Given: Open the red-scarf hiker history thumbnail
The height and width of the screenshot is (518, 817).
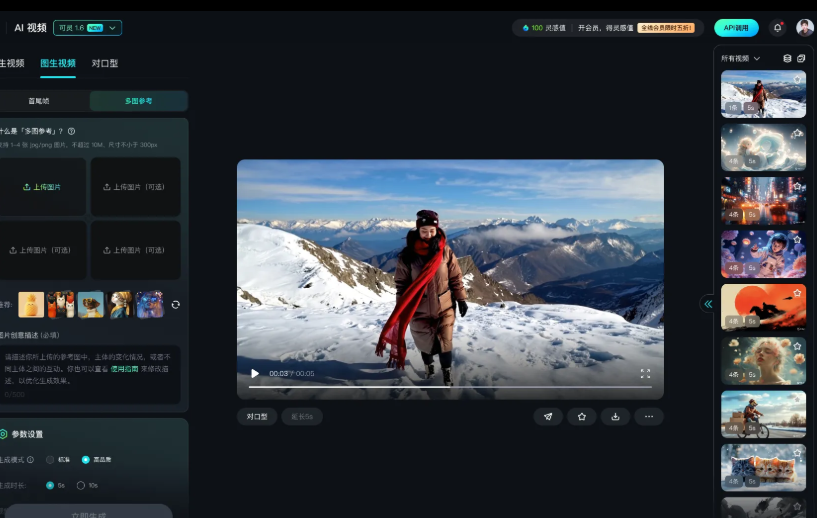Looking at the screenshot, I should [x=763, y=94].
